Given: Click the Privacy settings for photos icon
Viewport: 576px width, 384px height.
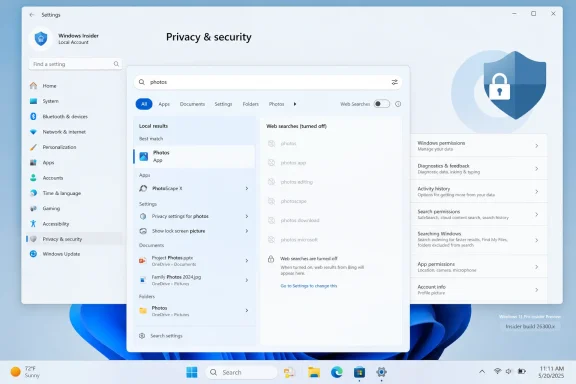Looking at the screenshot, I should click(x=143, y=216).
